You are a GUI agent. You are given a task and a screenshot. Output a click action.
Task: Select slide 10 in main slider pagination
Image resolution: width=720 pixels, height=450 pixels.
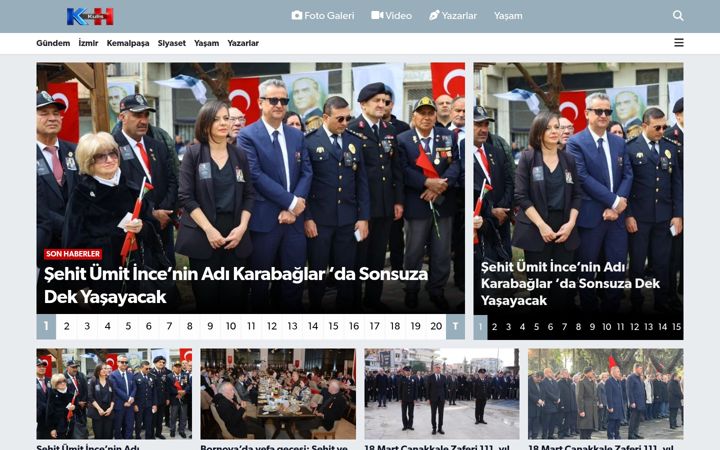(x=231, y=326)
